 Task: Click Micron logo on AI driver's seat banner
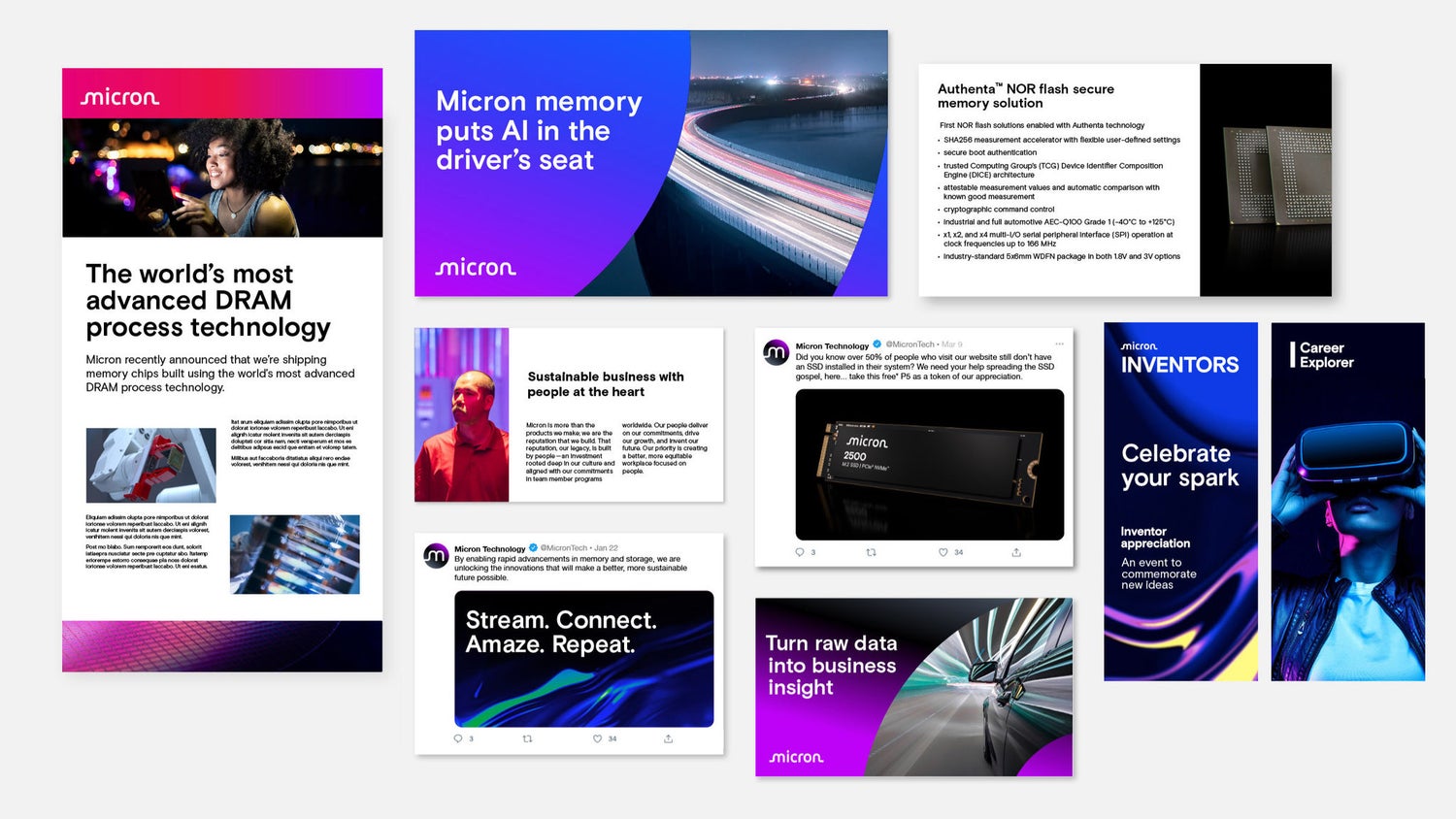476,267
